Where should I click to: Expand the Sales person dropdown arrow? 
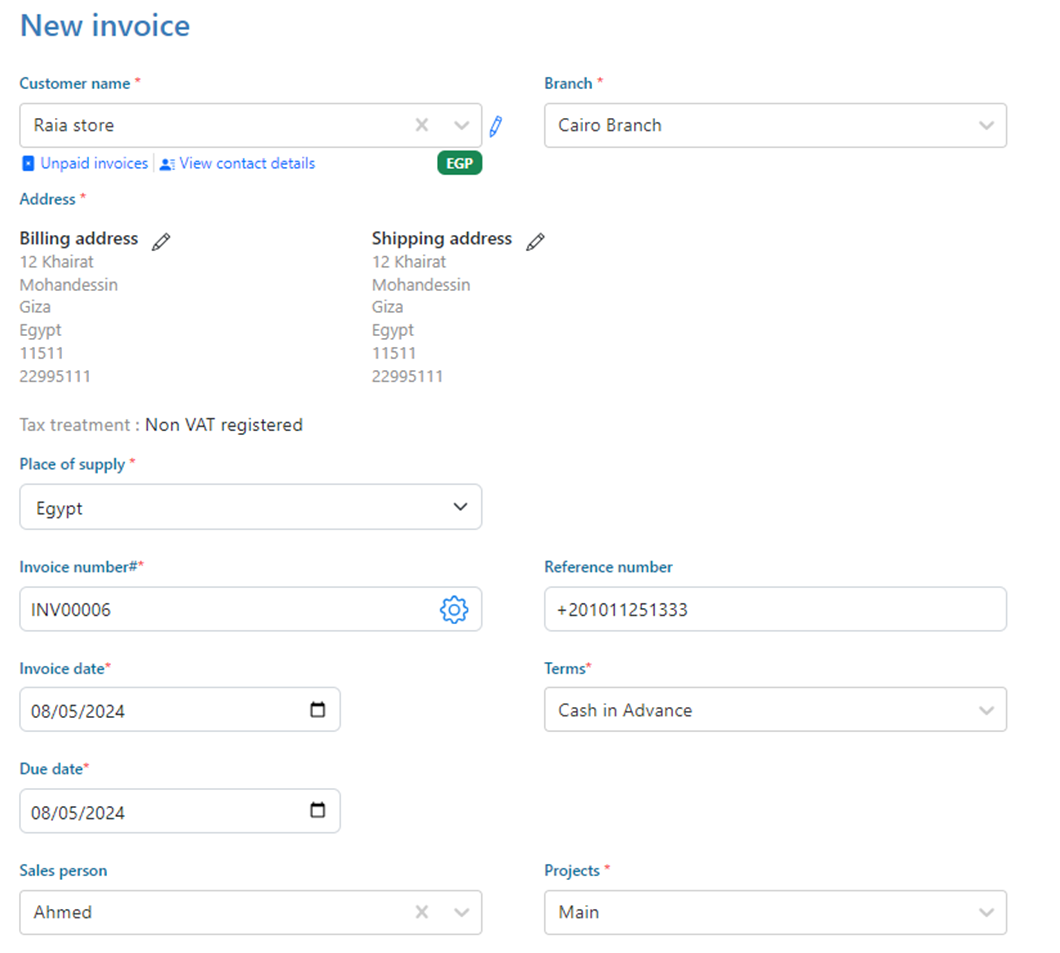pyautogui.click(x=461, y=912)
